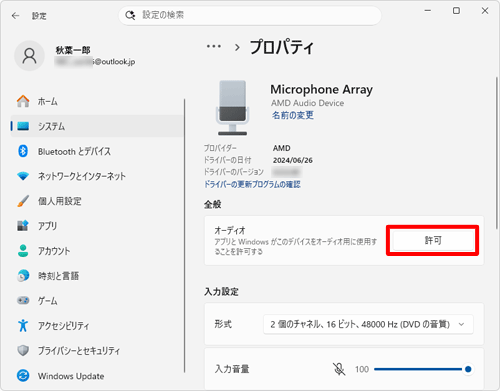Click the システム monitor icon
Image resolution: width=500 pixels, height=391 pixels.
[23, 126]
